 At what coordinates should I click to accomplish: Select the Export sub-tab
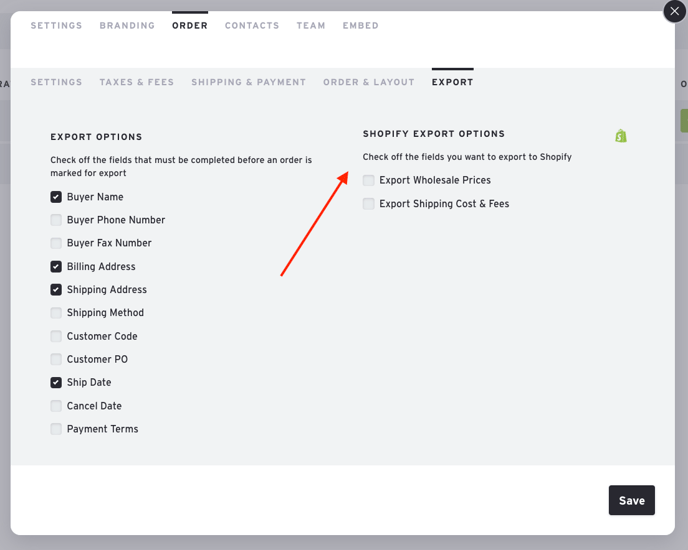coord(452,82)
